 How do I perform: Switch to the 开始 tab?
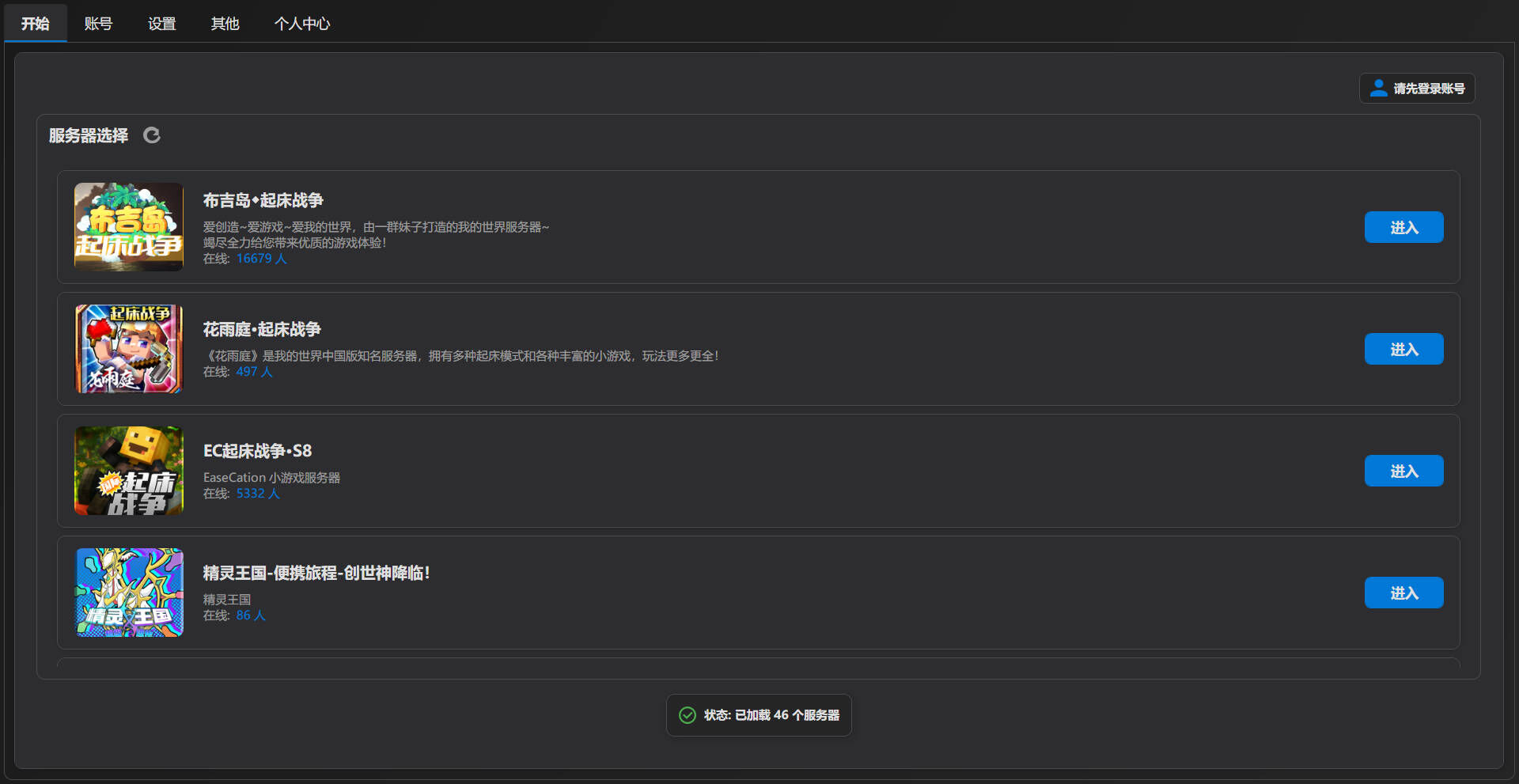[35, 24]
